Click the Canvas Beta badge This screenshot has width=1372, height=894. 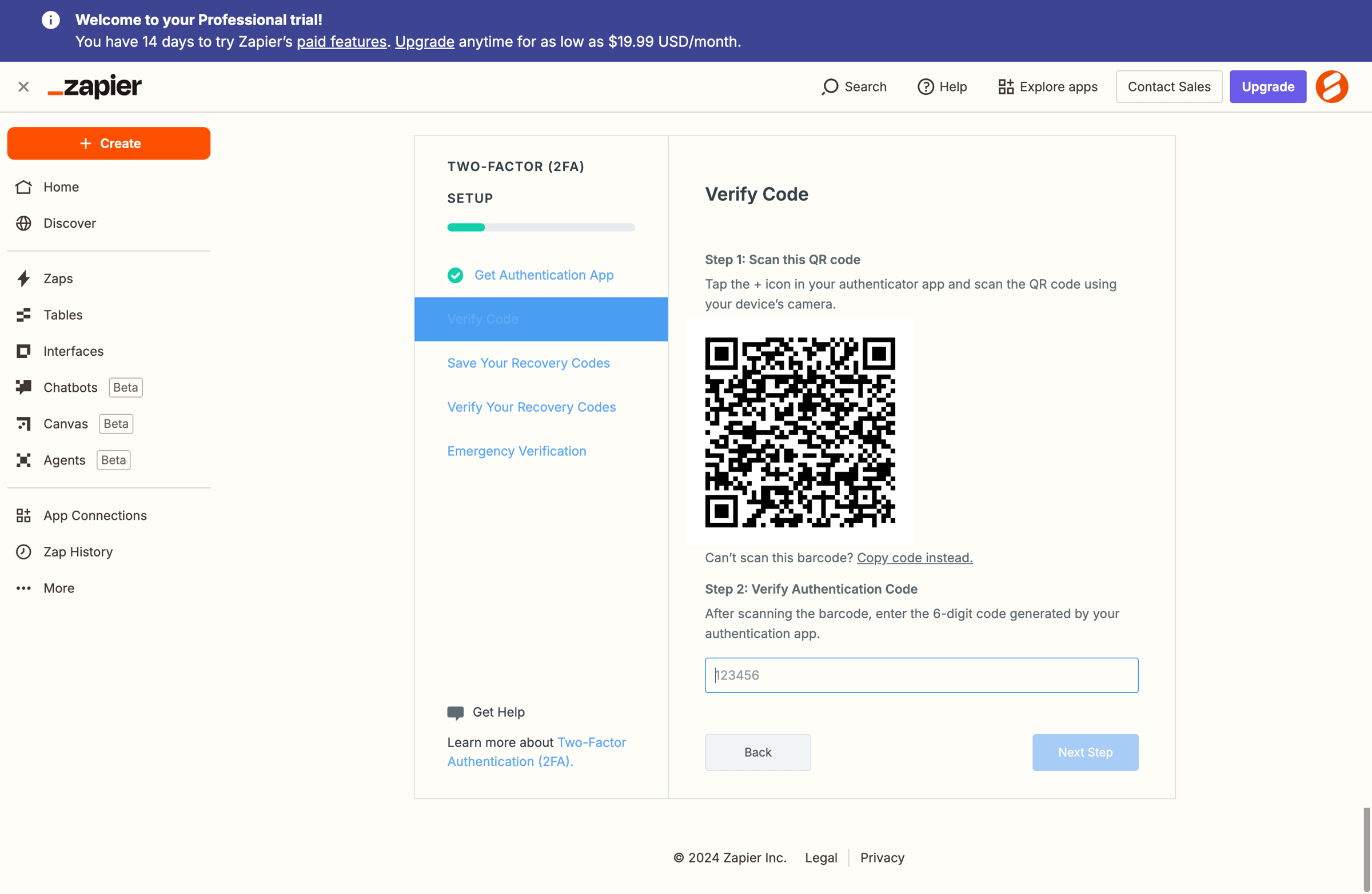click(116, 424)
